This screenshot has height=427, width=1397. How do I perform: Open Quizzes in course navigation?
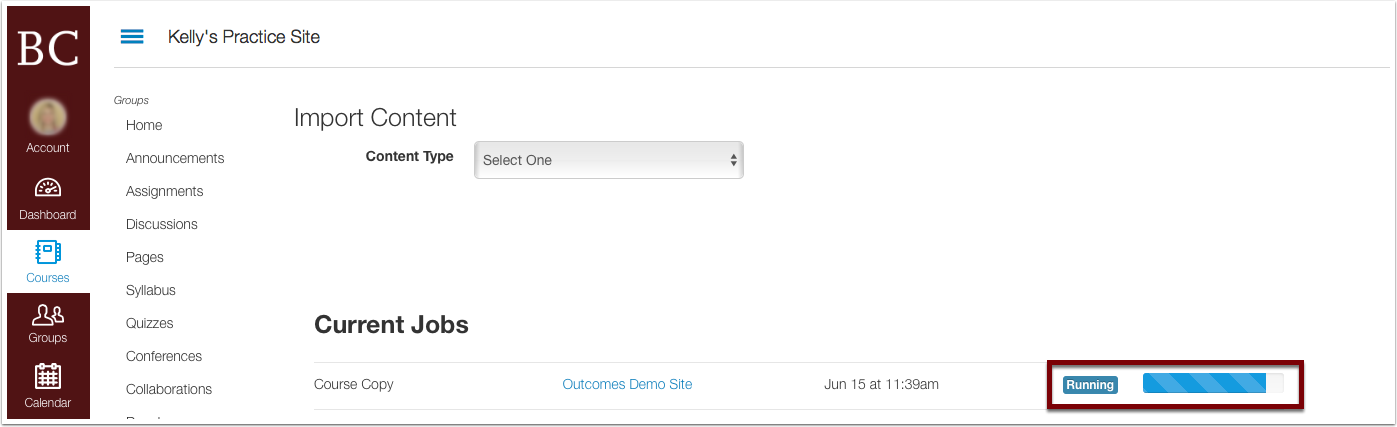pos(149,323)
